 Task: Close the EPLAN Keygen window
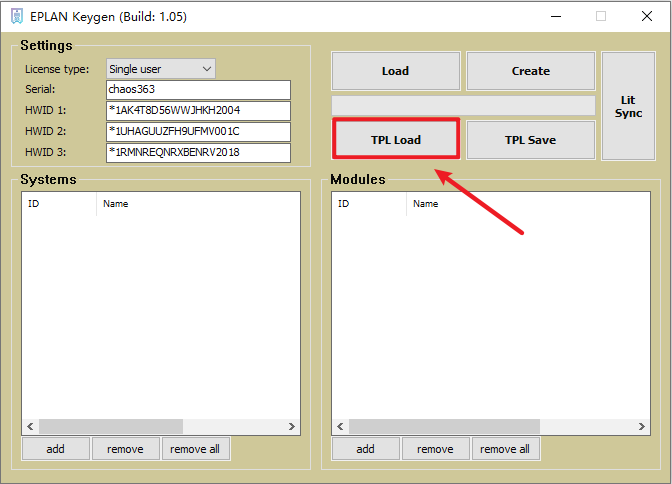click(x=647, y=17)
